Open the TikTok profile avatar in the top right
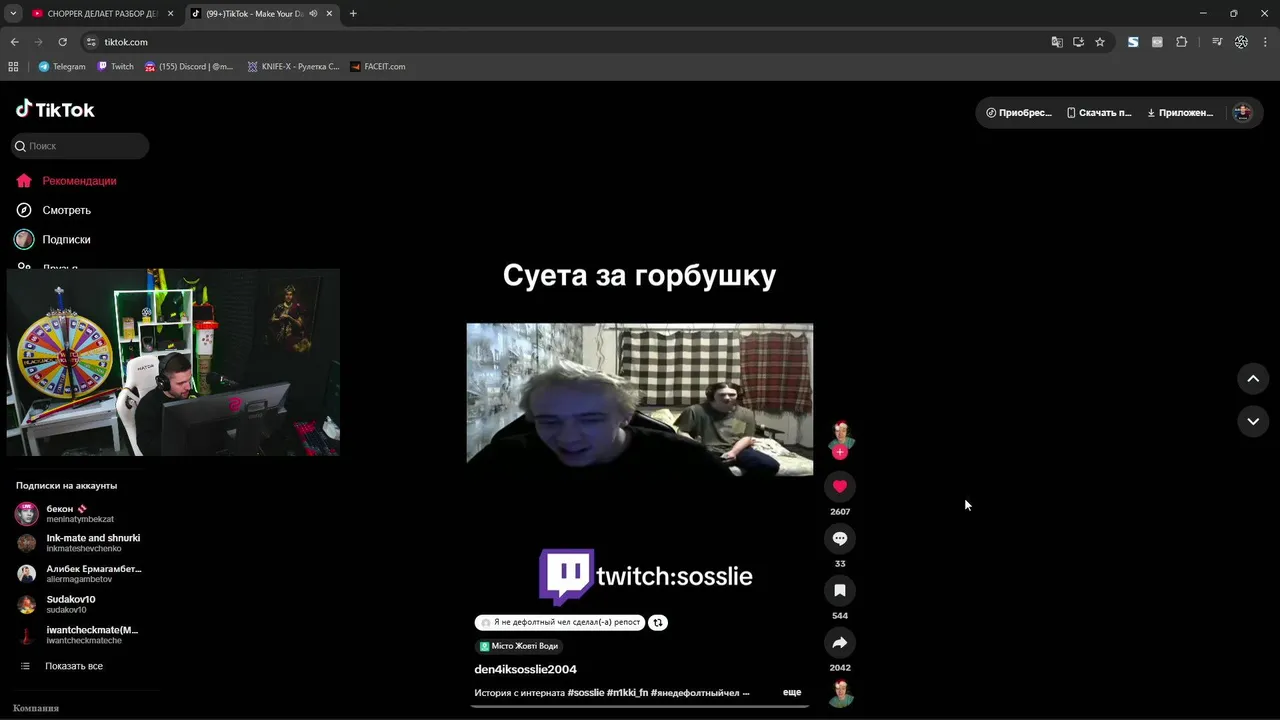 [1243, 113]
